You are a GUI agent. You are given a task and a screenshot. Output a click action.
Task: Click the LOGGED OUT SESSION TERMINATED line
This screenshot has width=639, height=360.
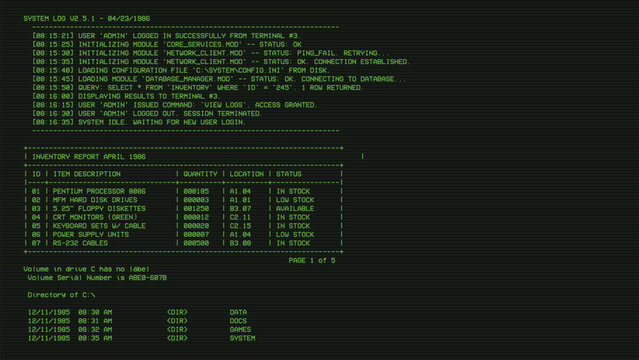(x=147, y=113)
